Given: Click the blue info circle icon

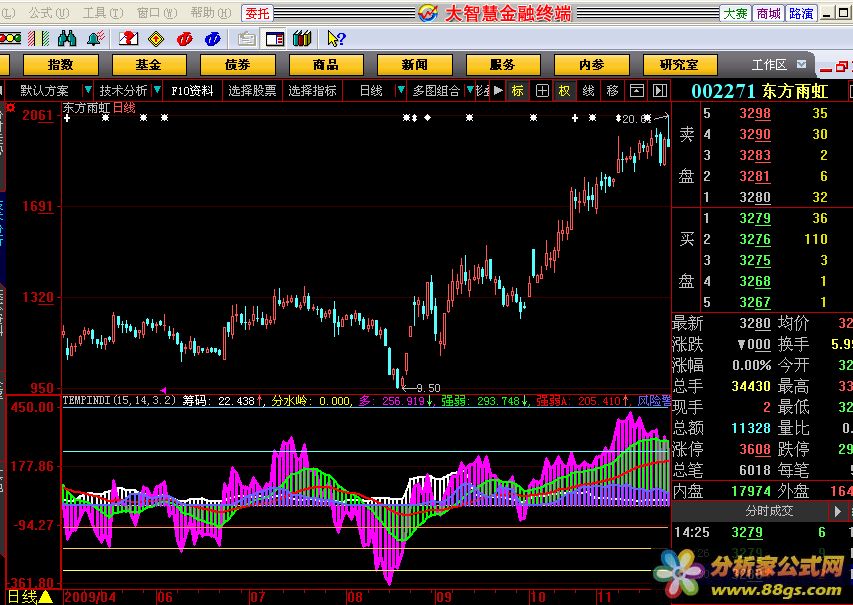Looking at the screenshot, I should pos(213,39).
